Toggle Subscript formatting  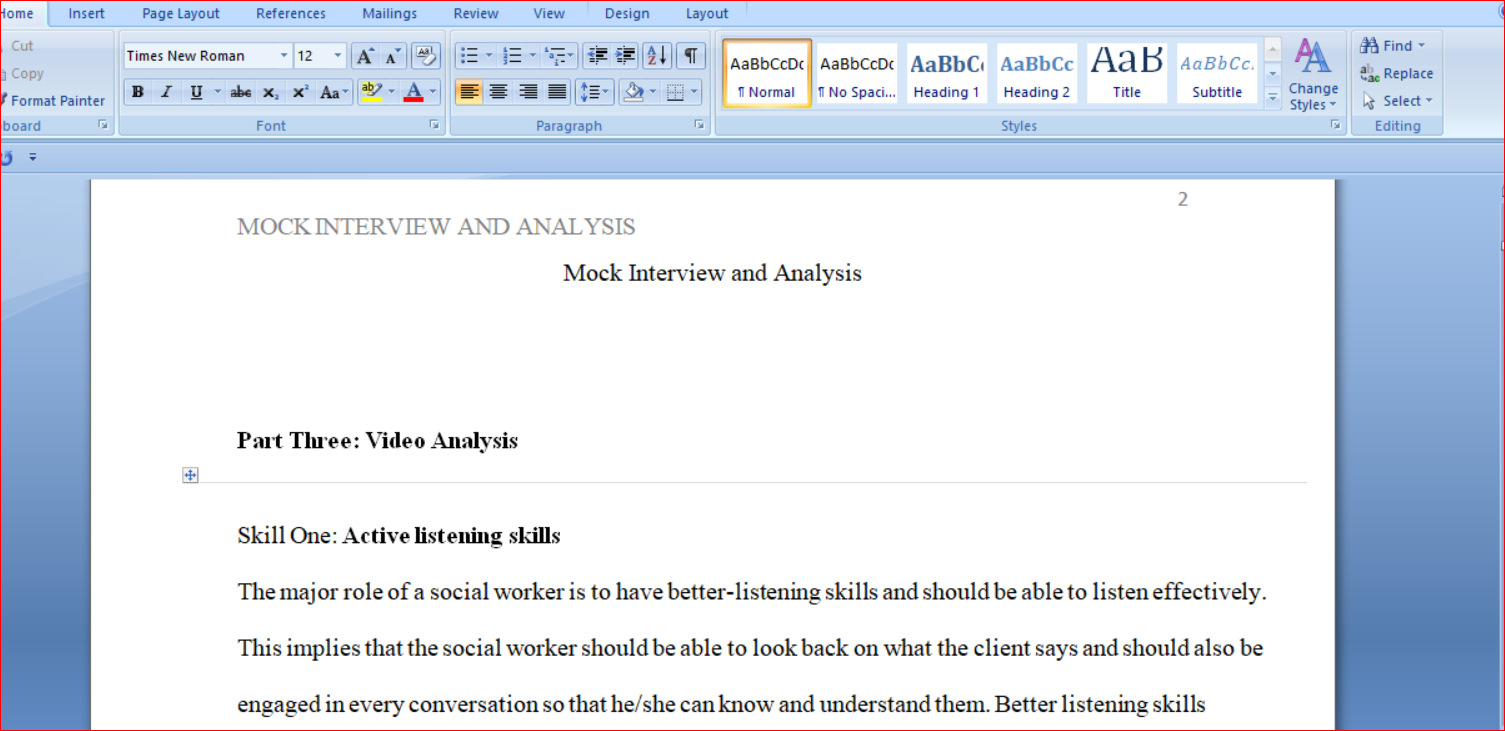pyautogui.click(x=270, y=92)
